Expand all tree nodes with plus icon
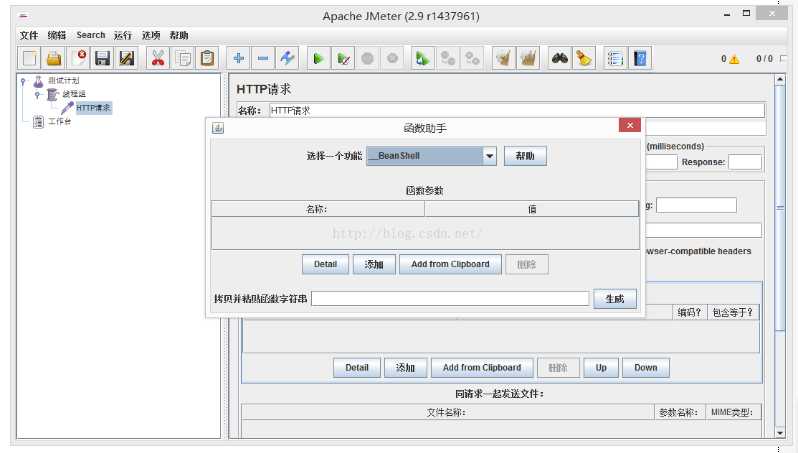 click(238, 59)
